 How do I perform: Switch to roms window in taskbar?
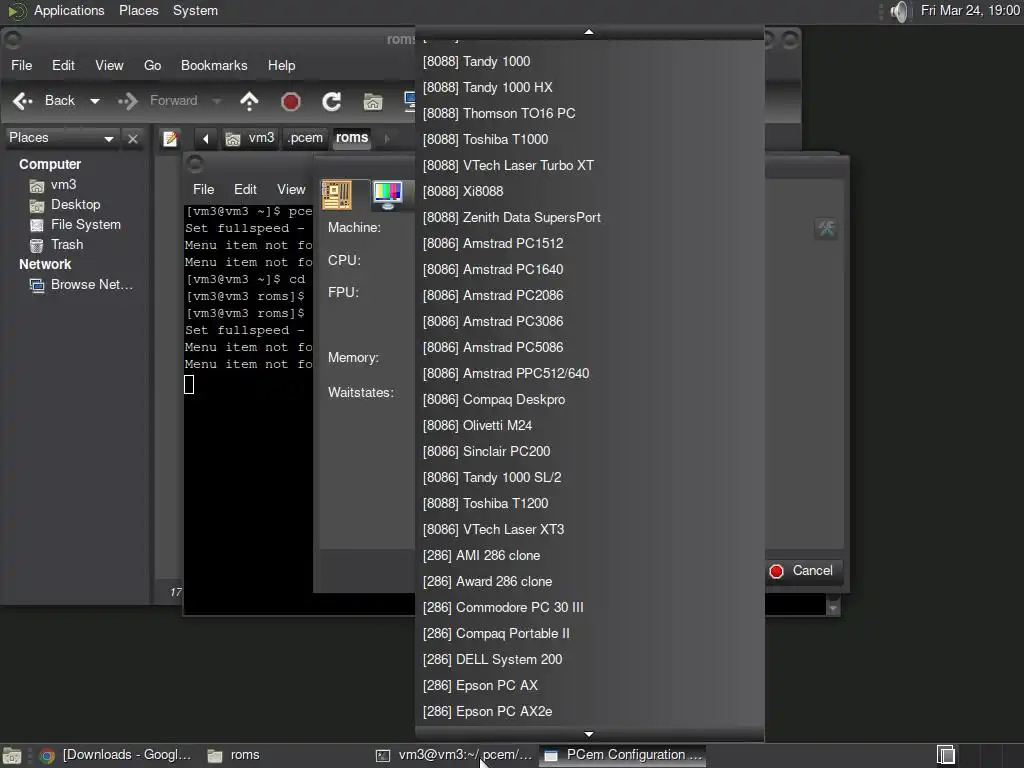(x=234, y=755)
